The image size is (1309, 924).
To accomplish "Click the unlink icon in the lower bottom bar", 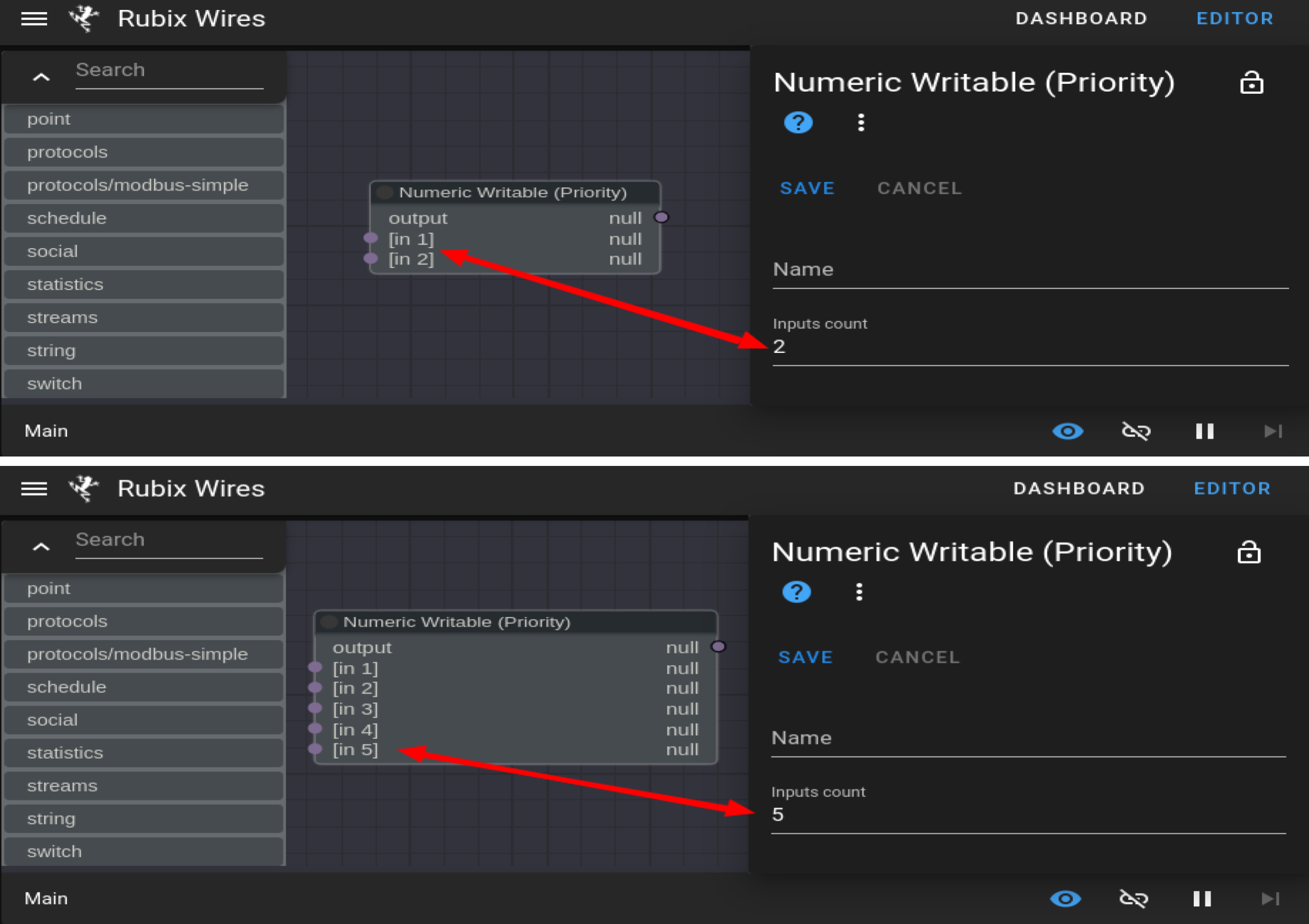I will [x=1134, y=899].
